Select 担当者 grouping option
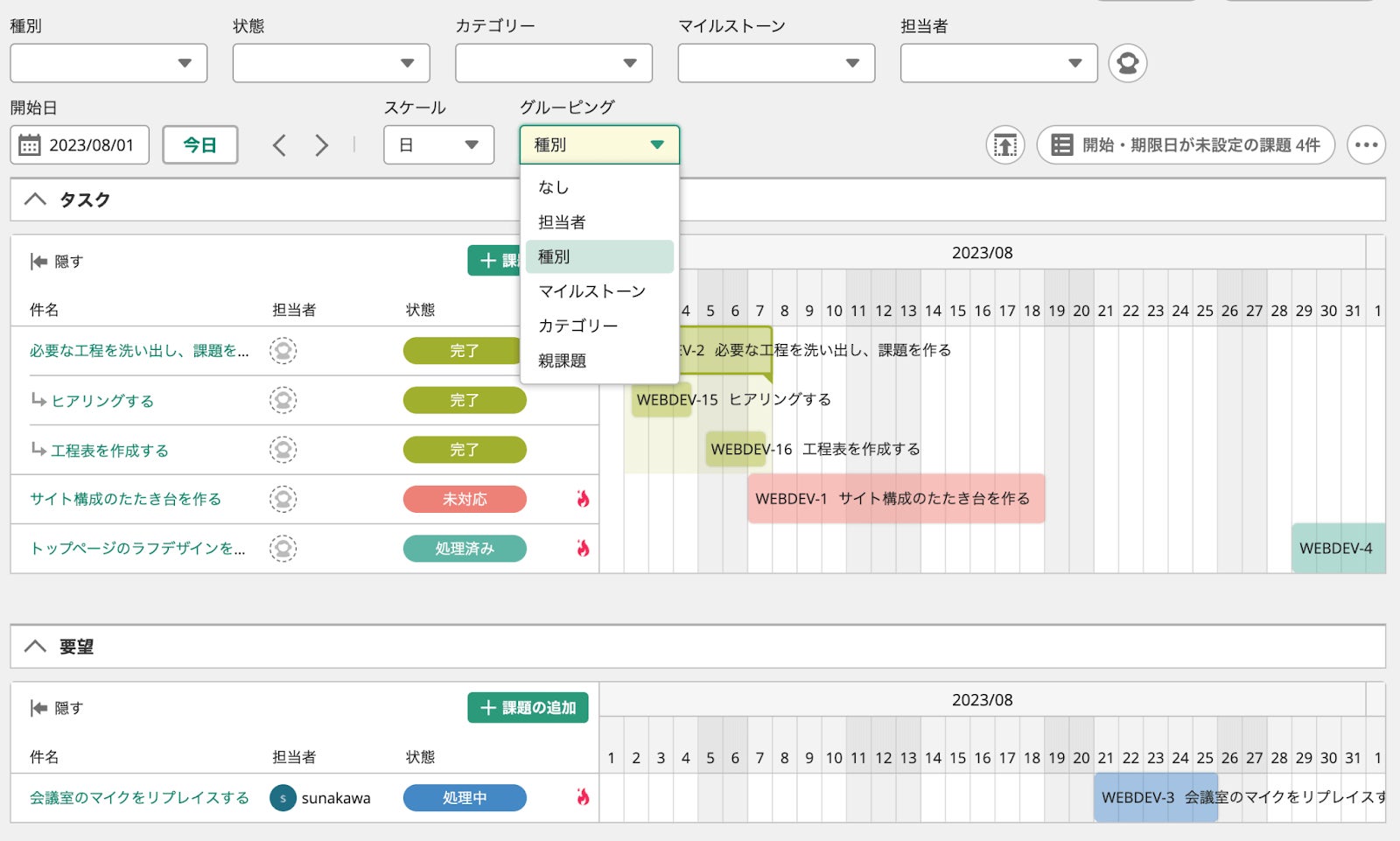 pyautogui.click(x=599, y=222)
